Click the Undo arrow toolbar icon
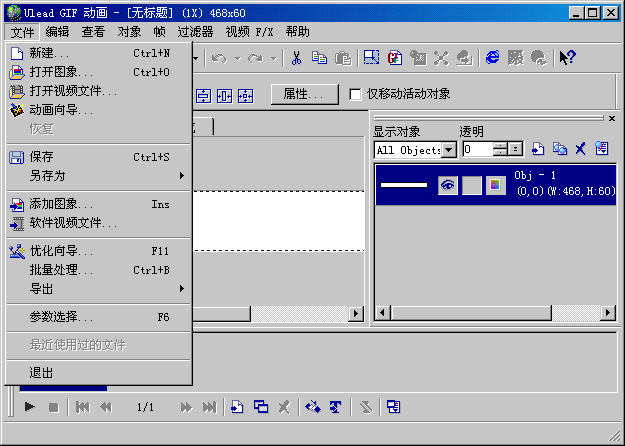625x446 pixels. point(219,59)
